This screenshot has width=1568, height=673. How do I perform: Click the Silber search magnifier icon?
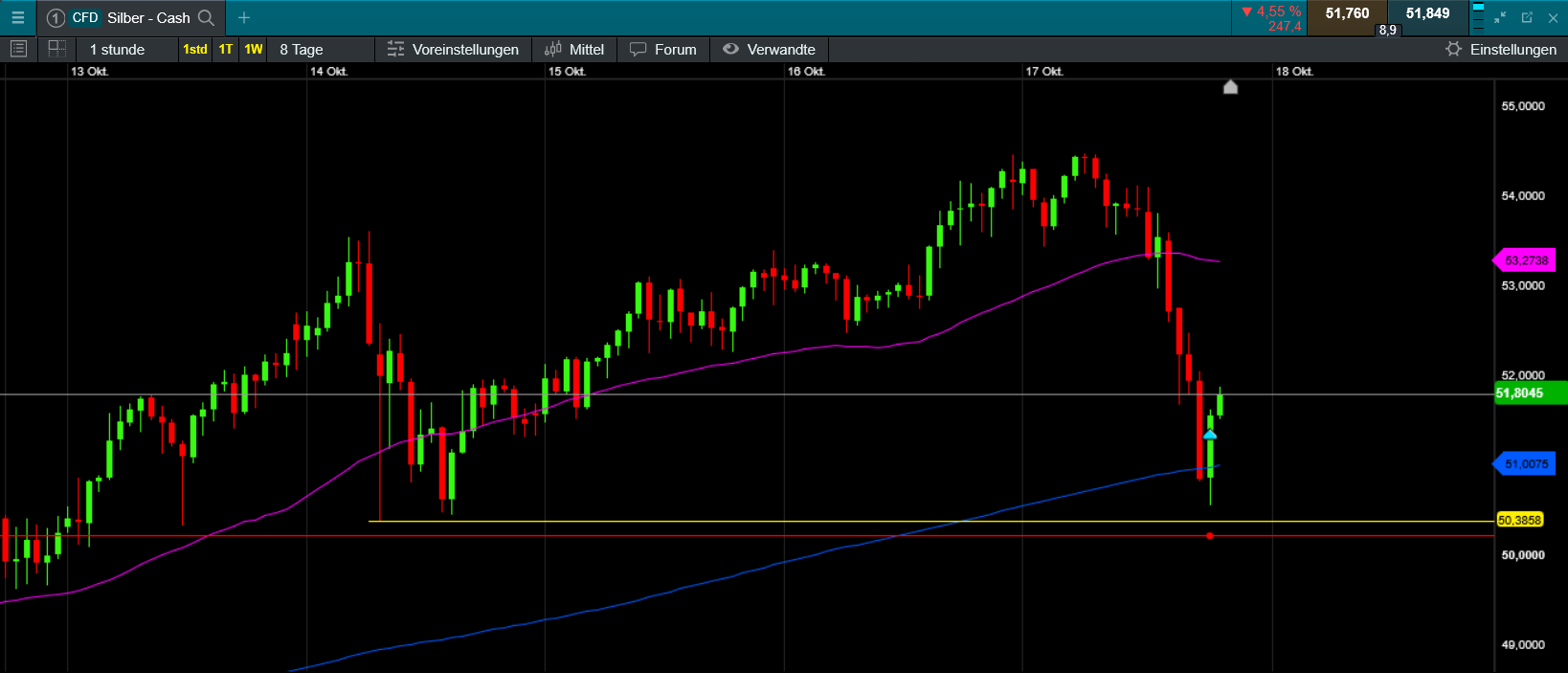pos(206,17)
